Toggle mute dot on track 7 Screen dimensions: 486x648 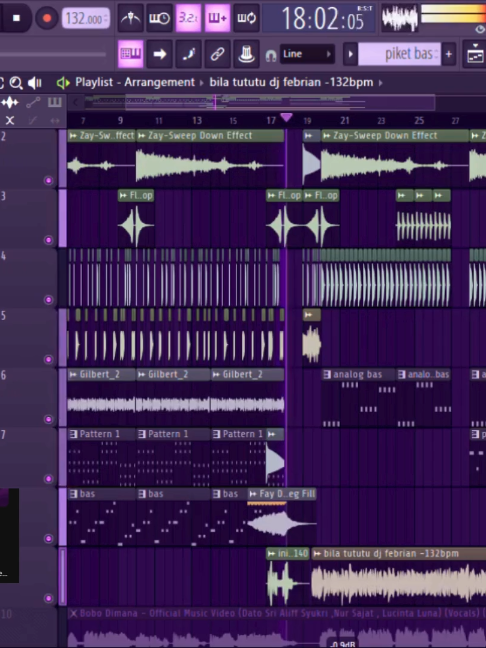click(x=49, y=479)
